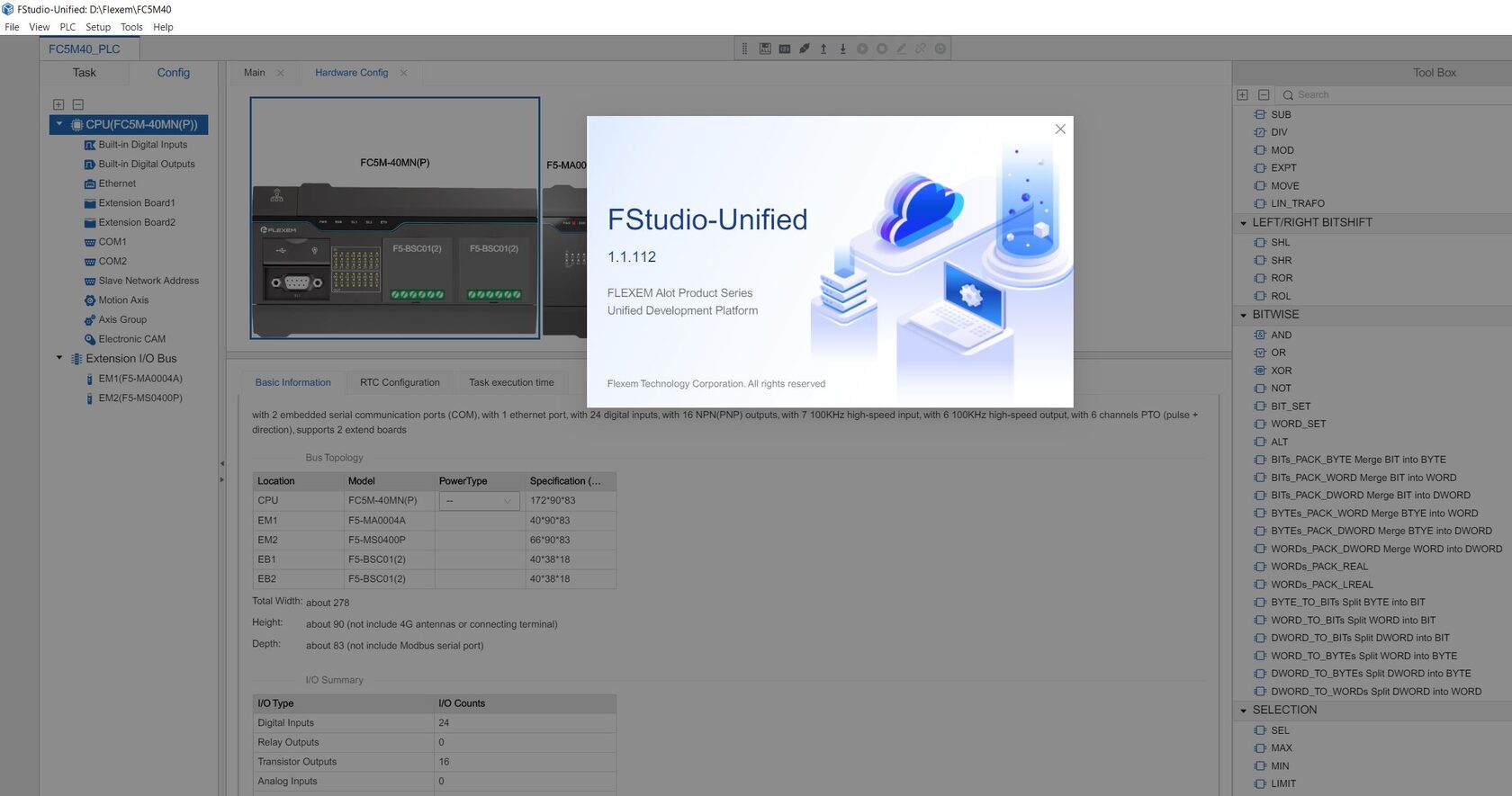
Task: Open the PLC menu
Action: pyautogui.click(x=67, y=27)
